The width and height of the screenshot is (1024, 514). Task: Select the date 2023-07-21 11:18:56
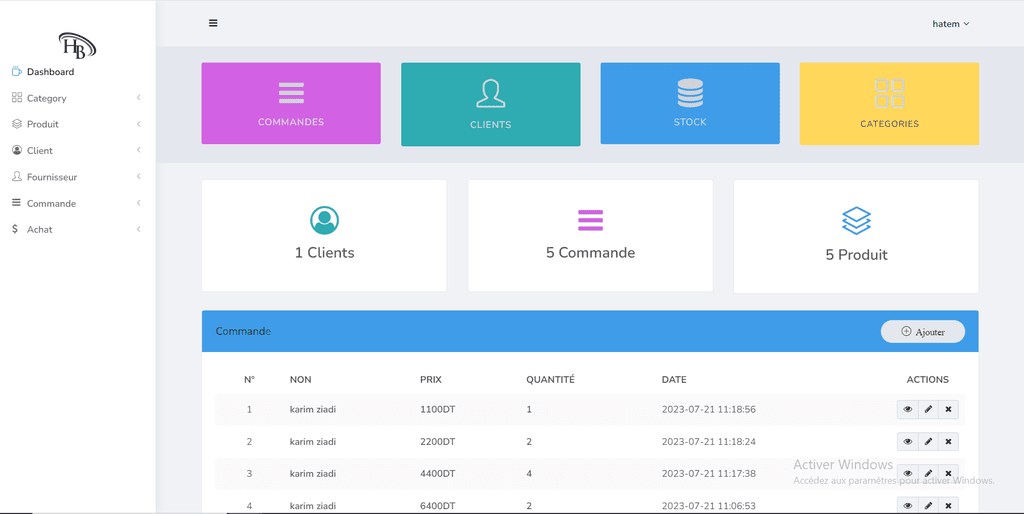[709, 410]
